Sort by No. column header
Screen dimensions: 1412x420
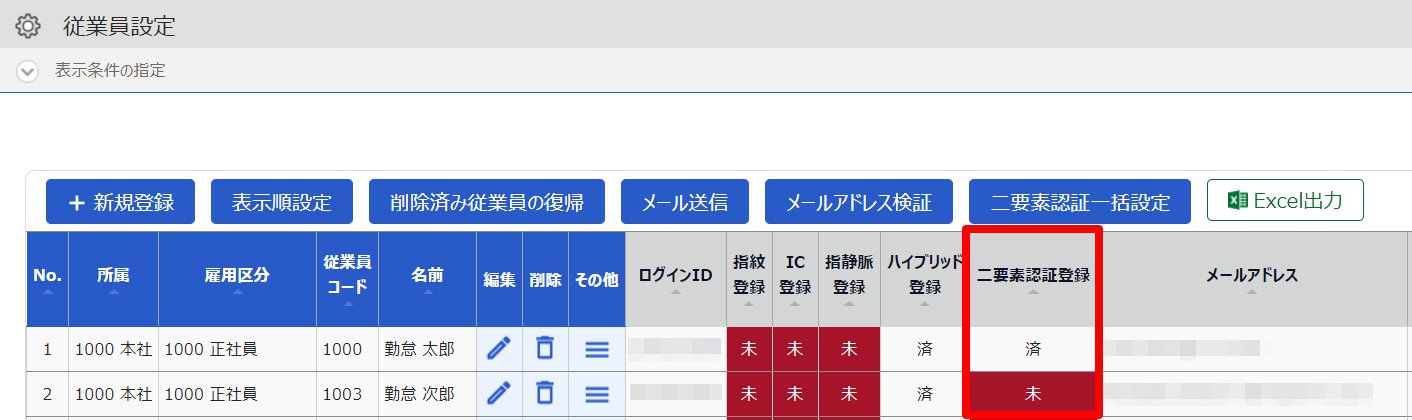48,279
